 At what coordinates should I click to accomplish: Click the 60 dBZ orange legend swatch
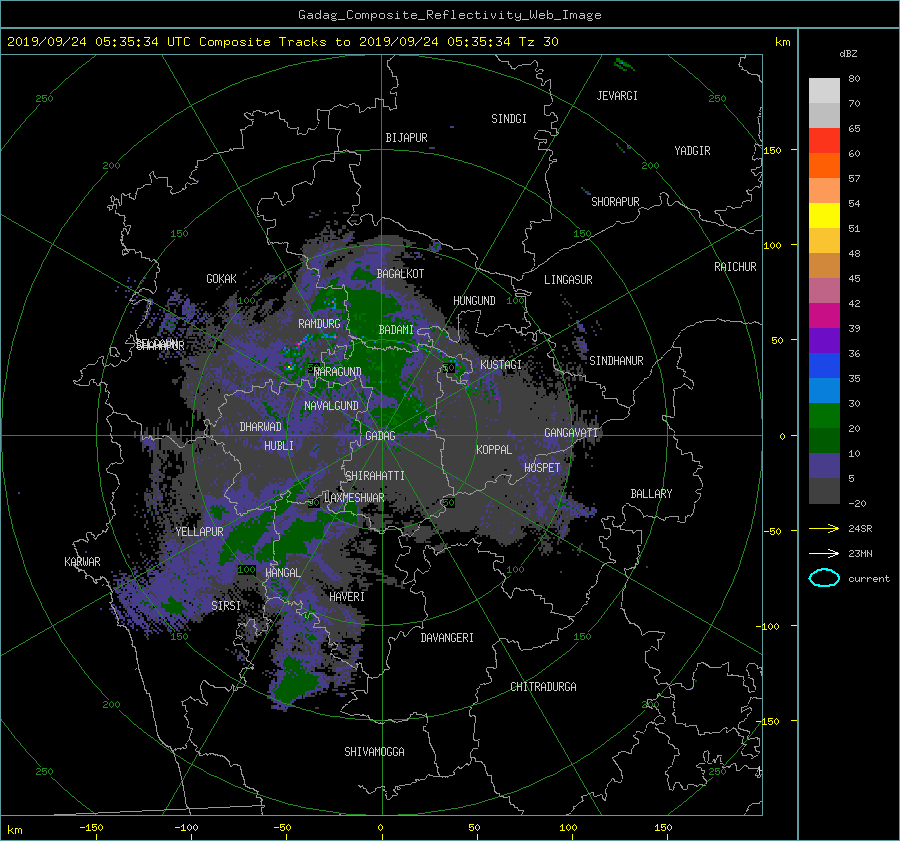(824, 165)
